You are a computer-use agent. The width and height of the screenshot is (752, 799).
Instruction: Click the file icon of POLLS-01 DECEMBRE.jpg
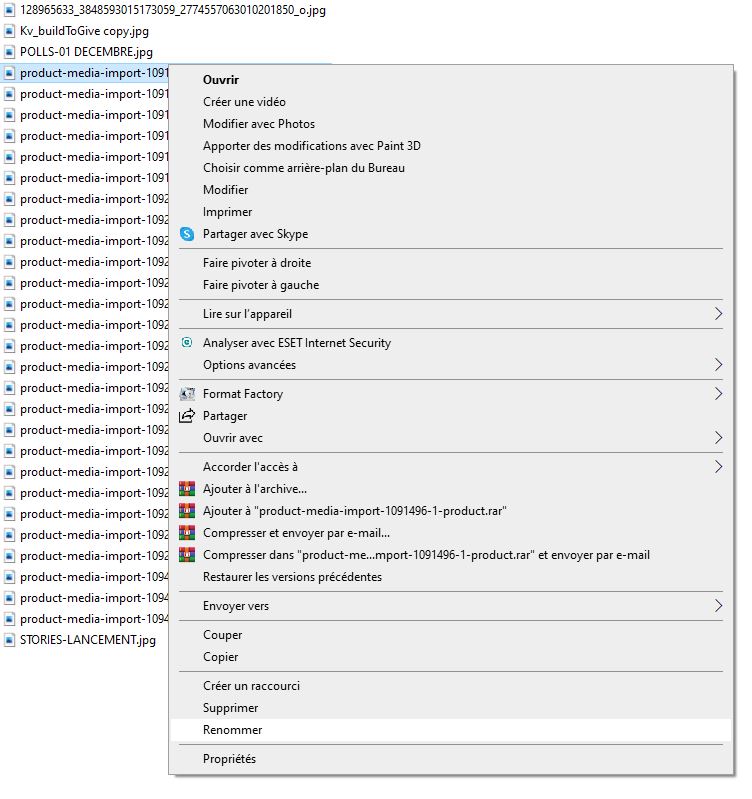pos(9,52)
